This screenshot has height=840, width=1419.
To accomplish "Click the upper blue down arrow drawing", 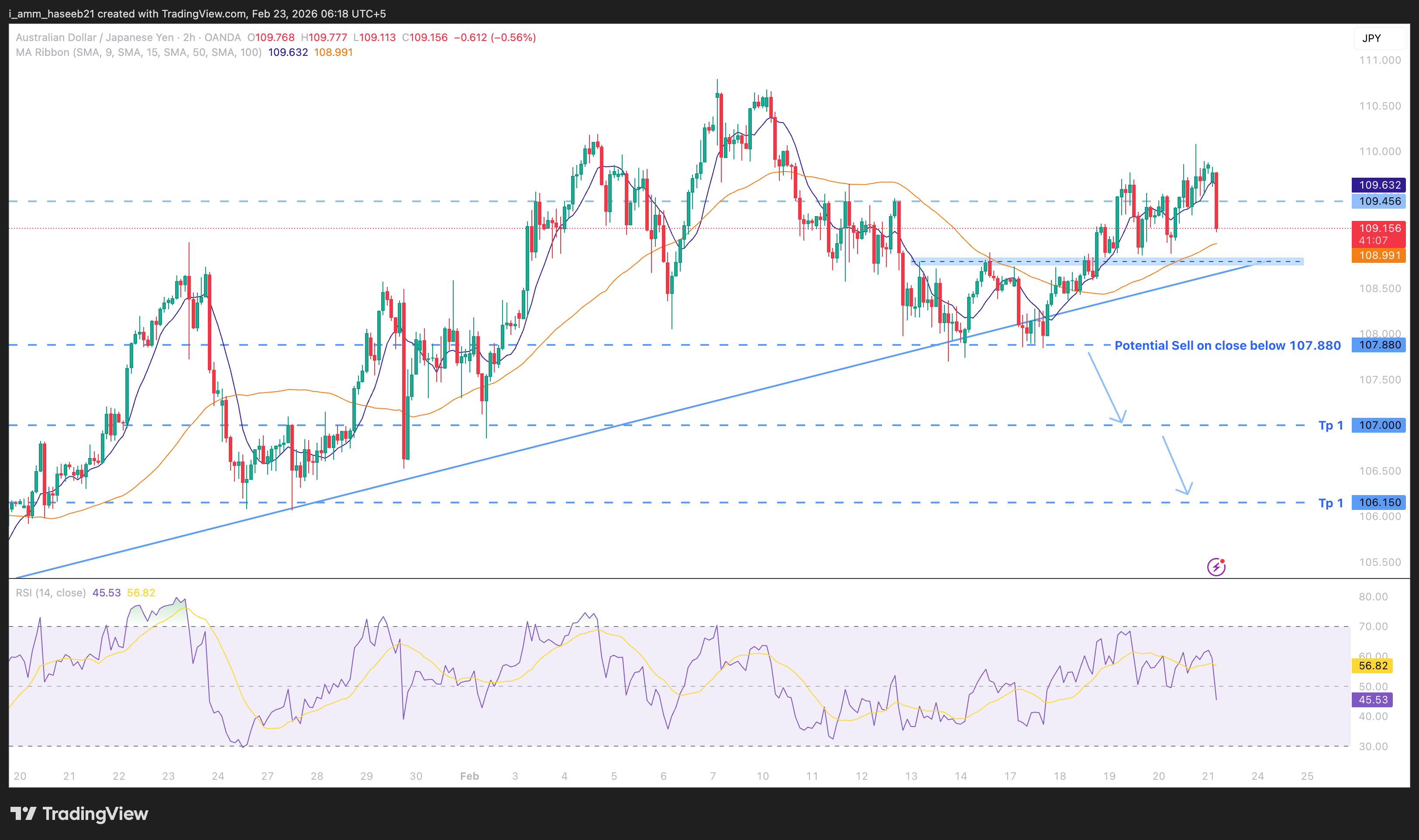I will pos(1106,388).
